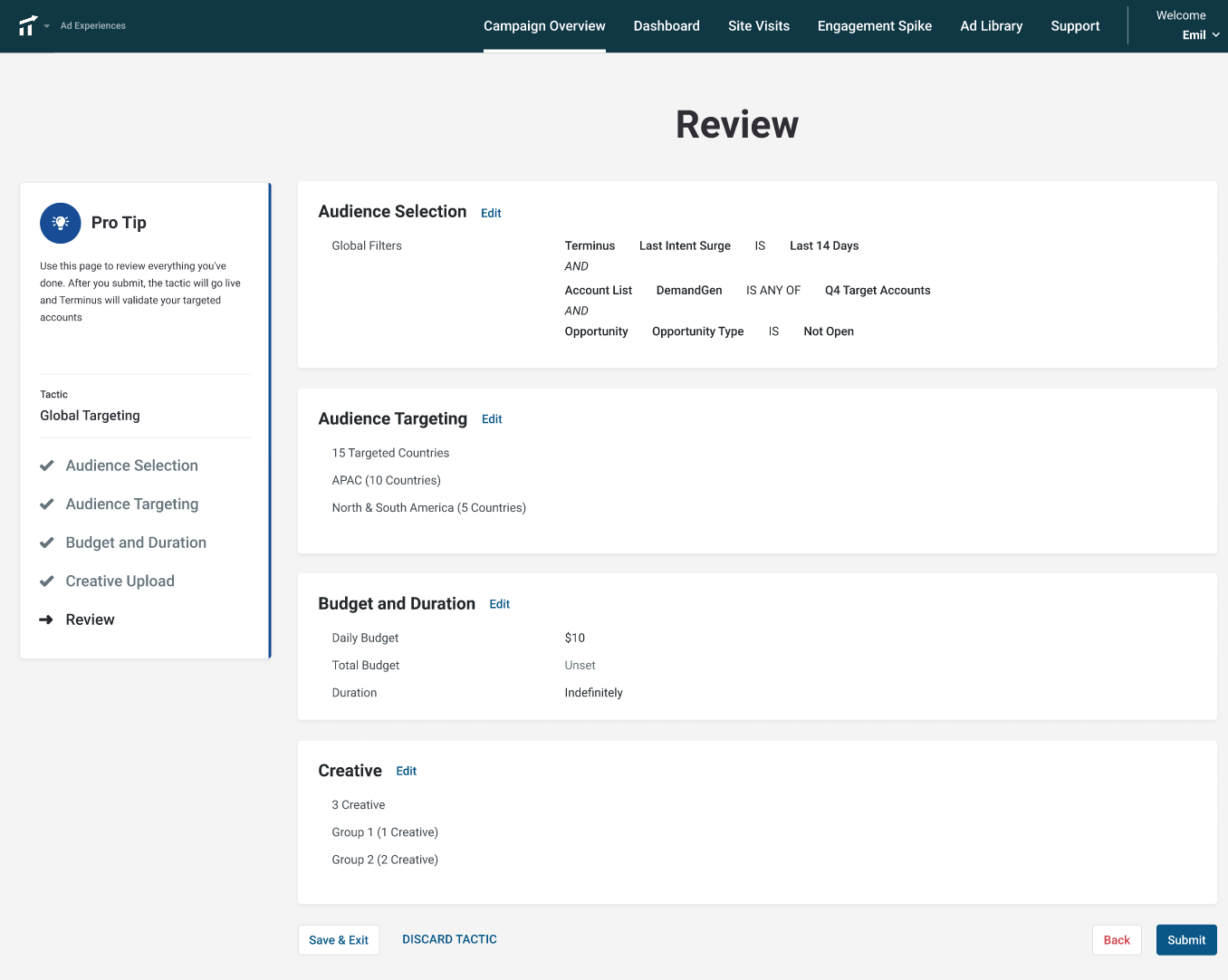Click the Group 2 (2 Creative) row

point(385,860)
